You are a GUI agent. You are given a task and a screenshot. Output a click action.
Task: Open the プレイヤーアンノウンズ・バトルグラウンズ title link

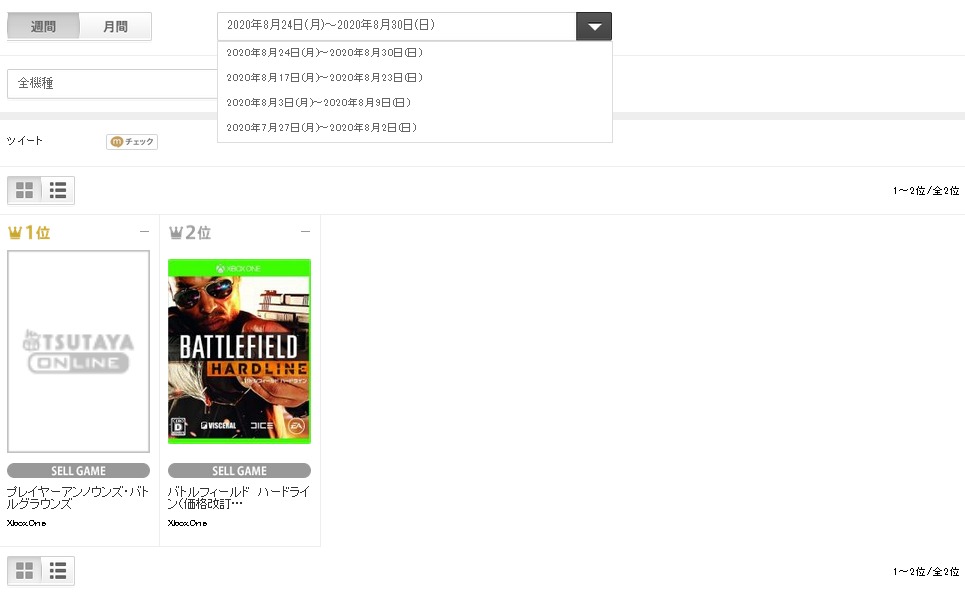coord(78,498)
